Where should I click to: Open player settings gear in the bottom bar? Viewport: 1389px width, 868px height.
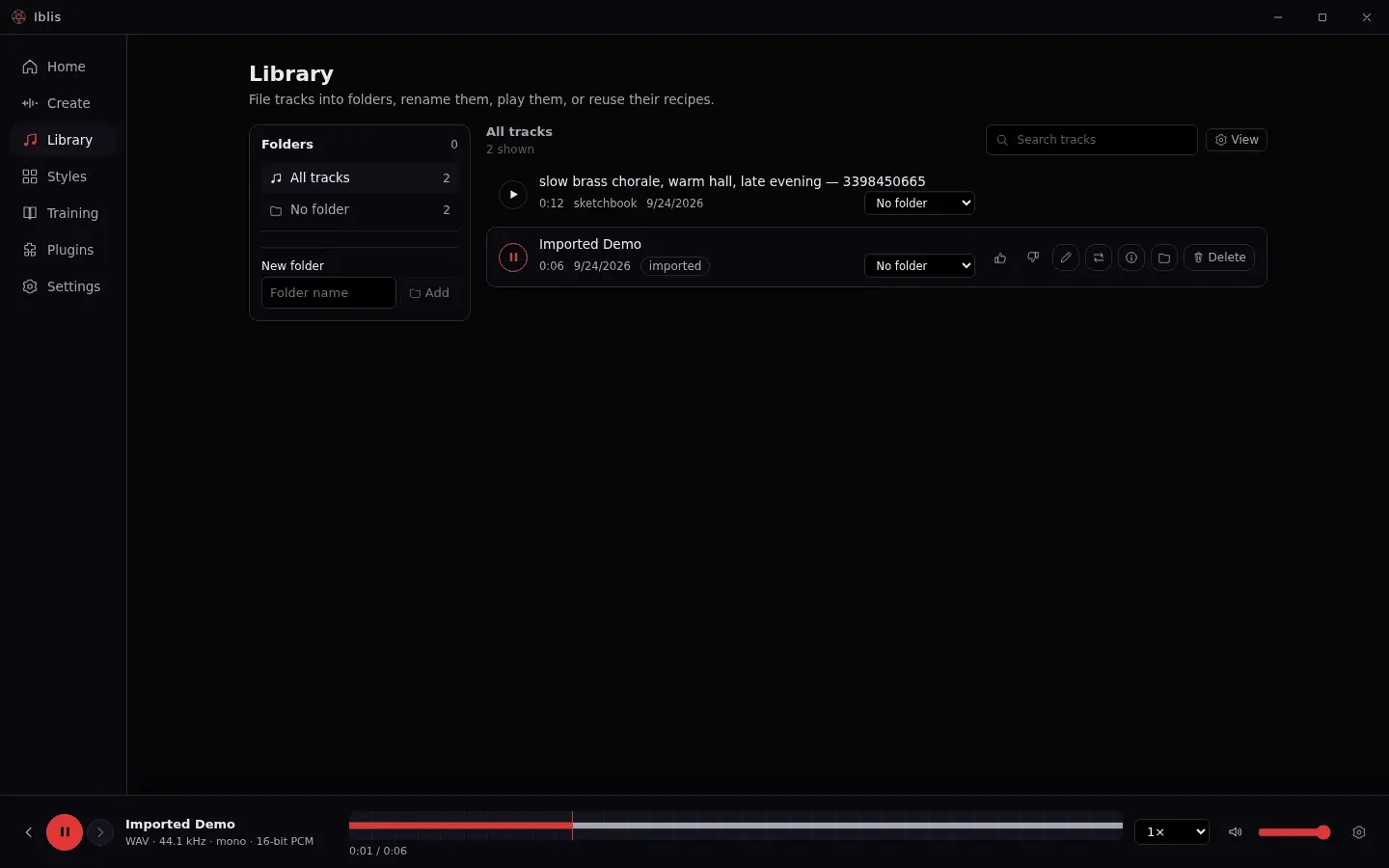pyautogui.click(x=1359, y=832)
